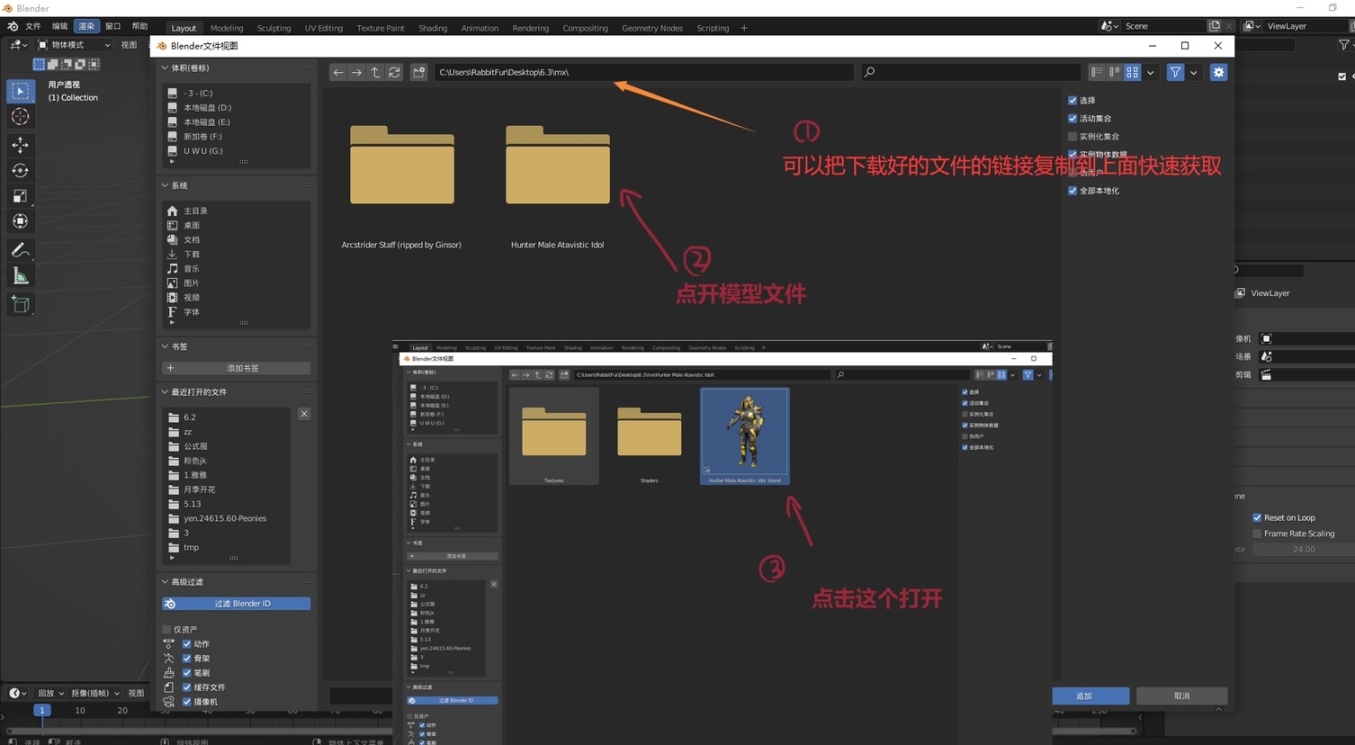Open the 物体模式 mode dropdown

click(74, 45)
